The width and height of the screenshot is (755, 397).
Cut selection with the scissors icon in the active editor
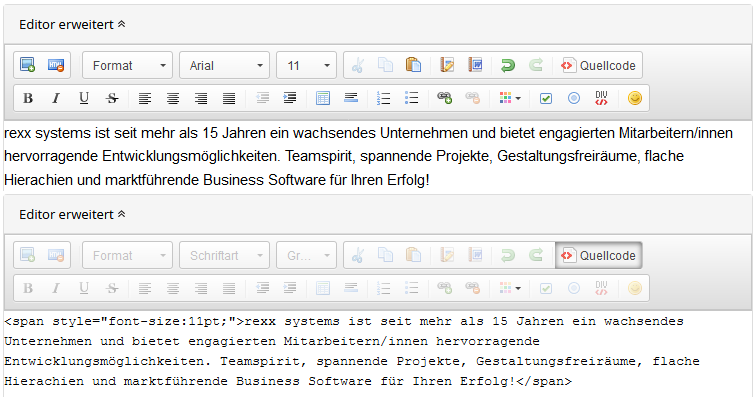coord(357,65)
